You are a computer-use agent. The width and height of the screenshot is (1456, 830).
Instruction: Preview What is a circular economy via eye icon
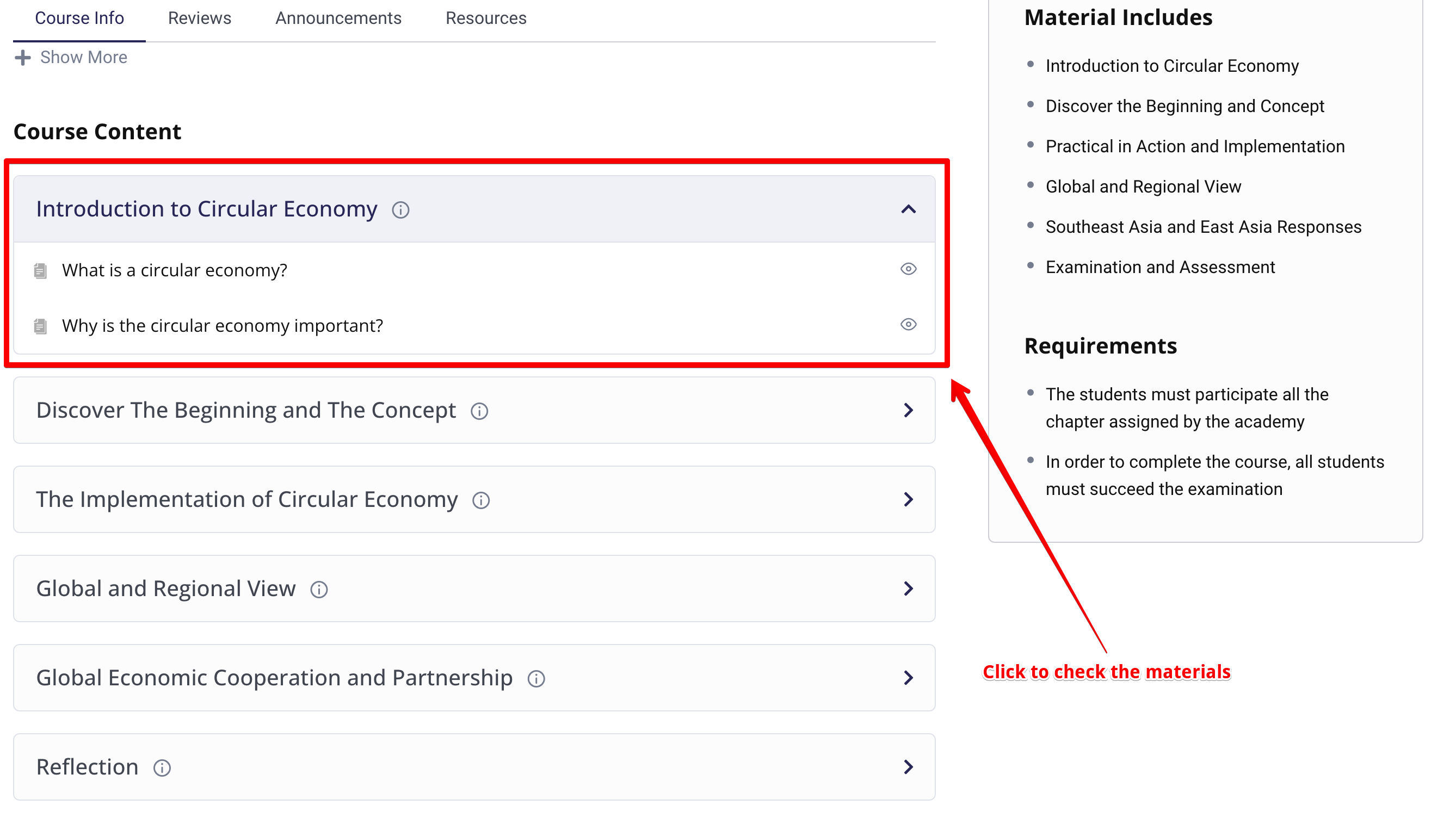(x=908, y=269)
